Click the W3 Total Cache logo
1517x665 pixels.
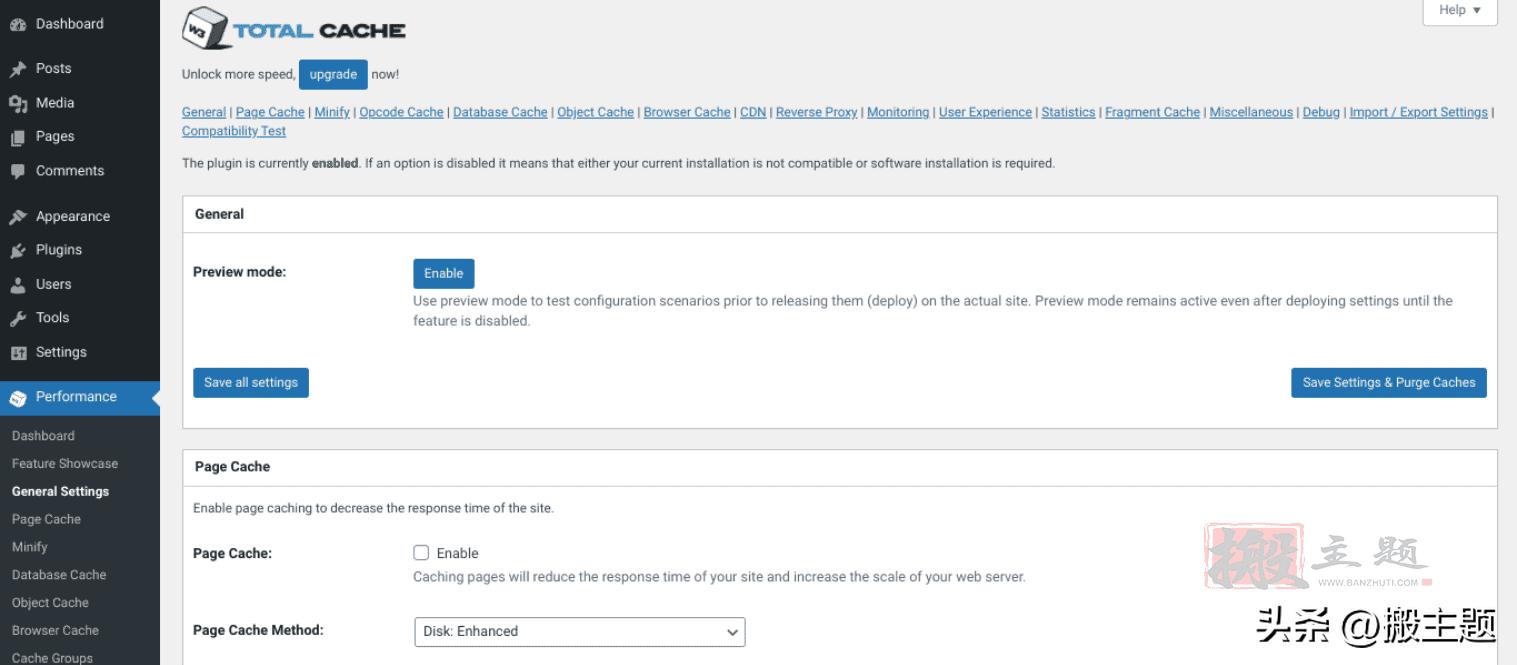pyautogui.click(x=294, y=29)
